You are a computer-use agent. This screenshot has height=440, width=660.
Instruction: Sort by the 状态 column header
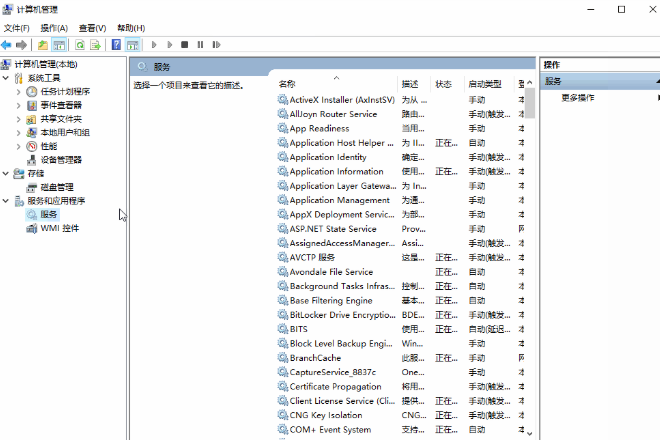point(443,84)
